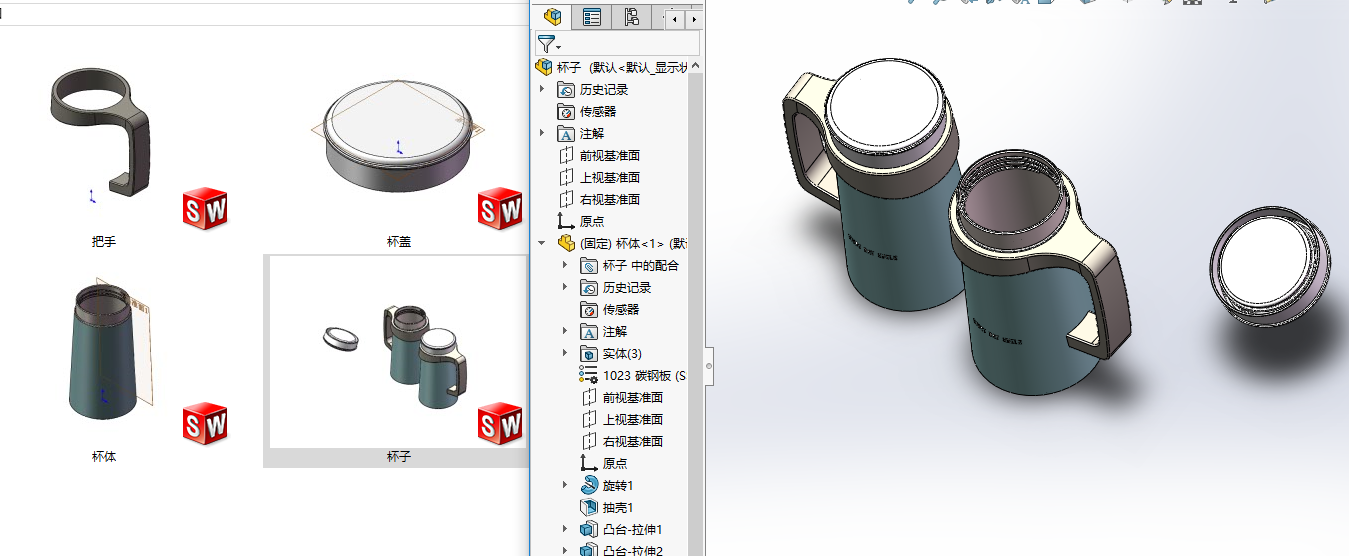
Task: Select 前视基准面 plane icon inside 杯体
Action: click(x=589, y=397)
